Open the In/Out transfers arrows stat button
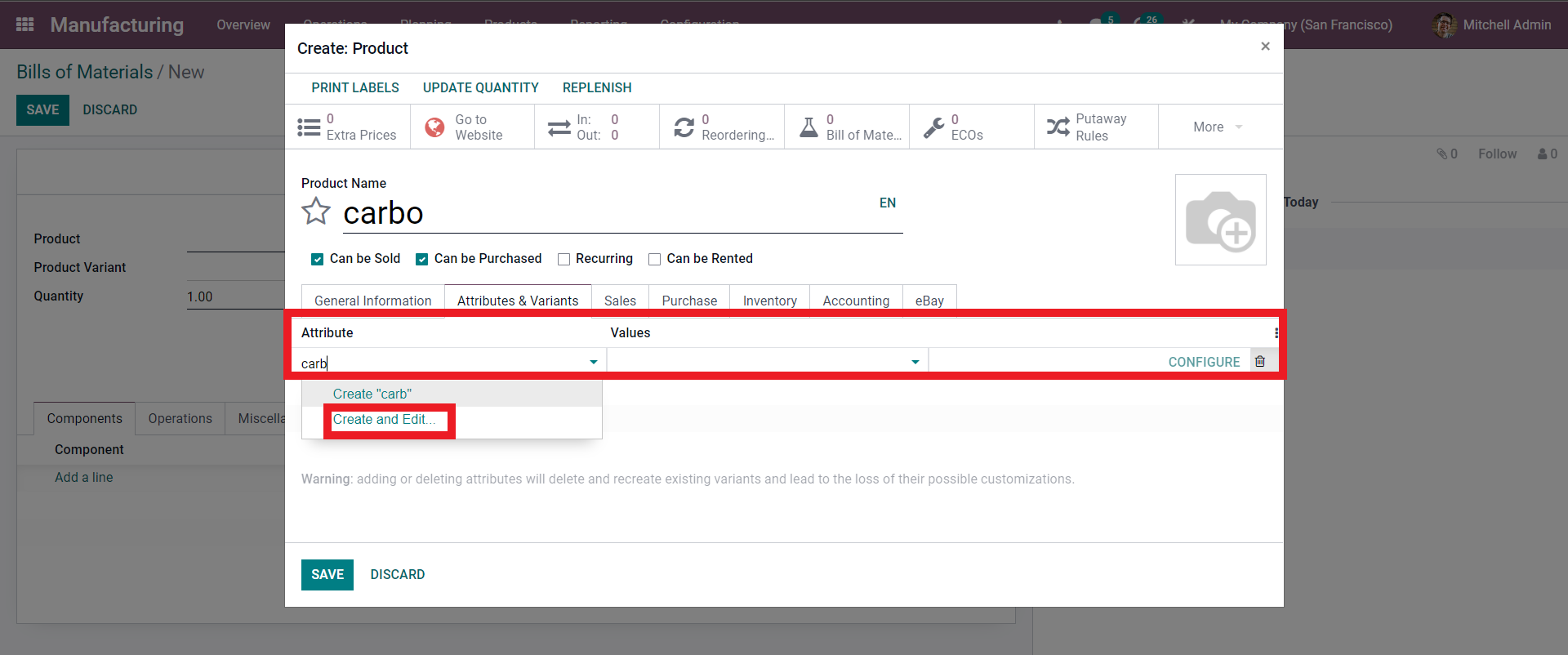Image resolution: width=1568 pixels, height=655 pixels. [x=559, y=127]
